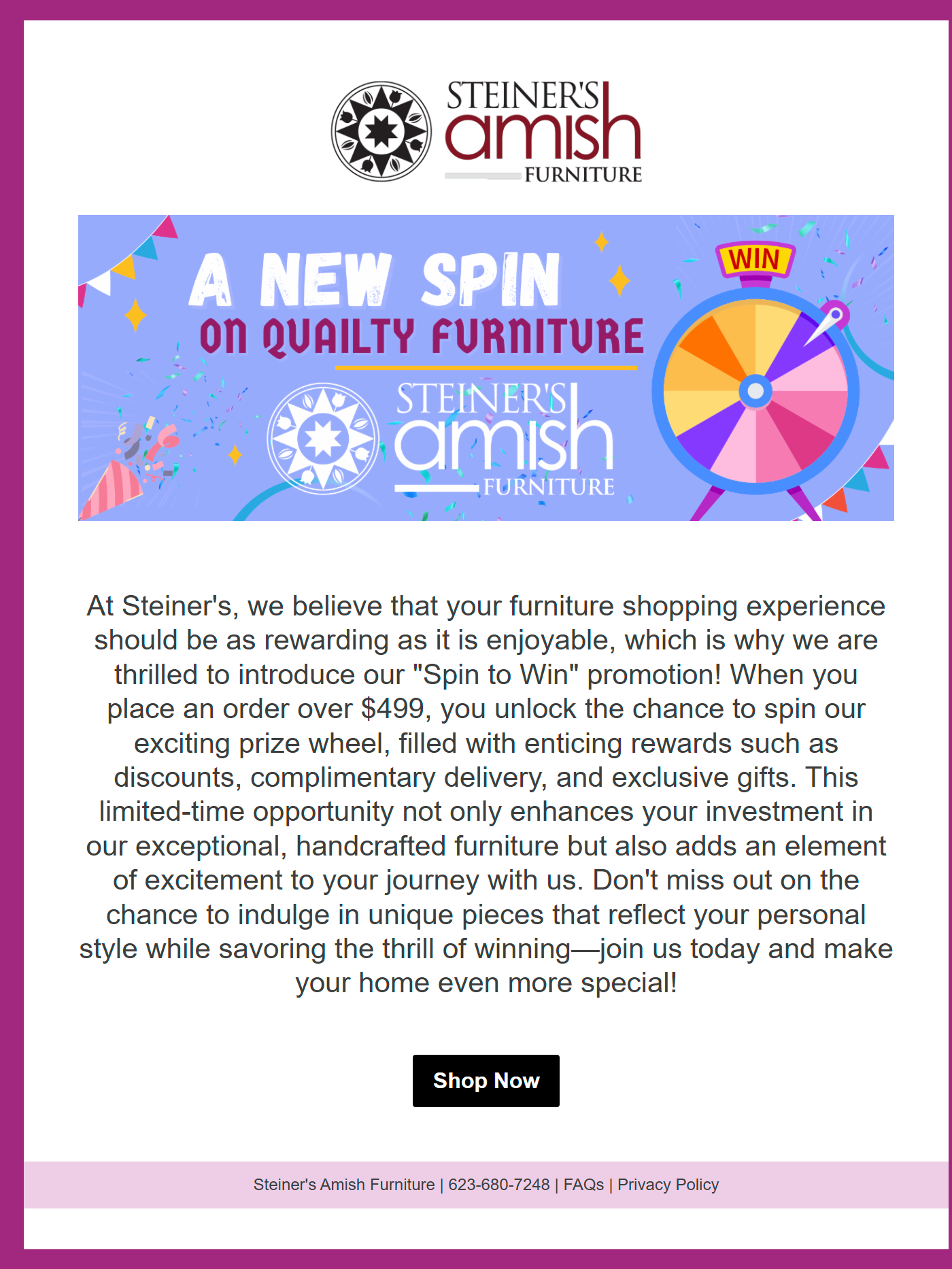Click the circular star emblem in header logo
Viewport: 952px width, 1269px height.
[381, 131]
